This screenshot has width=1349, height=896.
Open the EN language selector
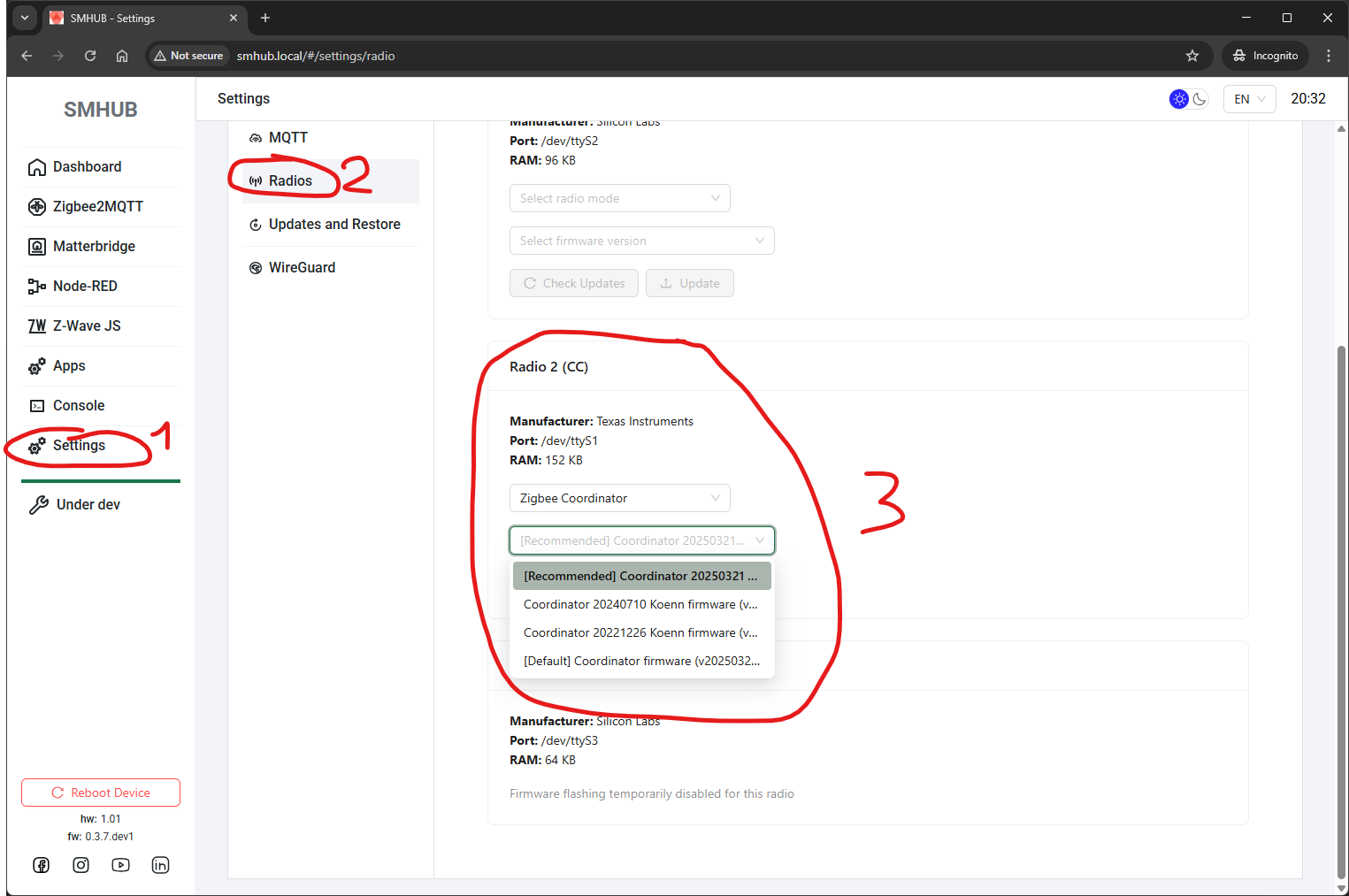point(1249,99)
